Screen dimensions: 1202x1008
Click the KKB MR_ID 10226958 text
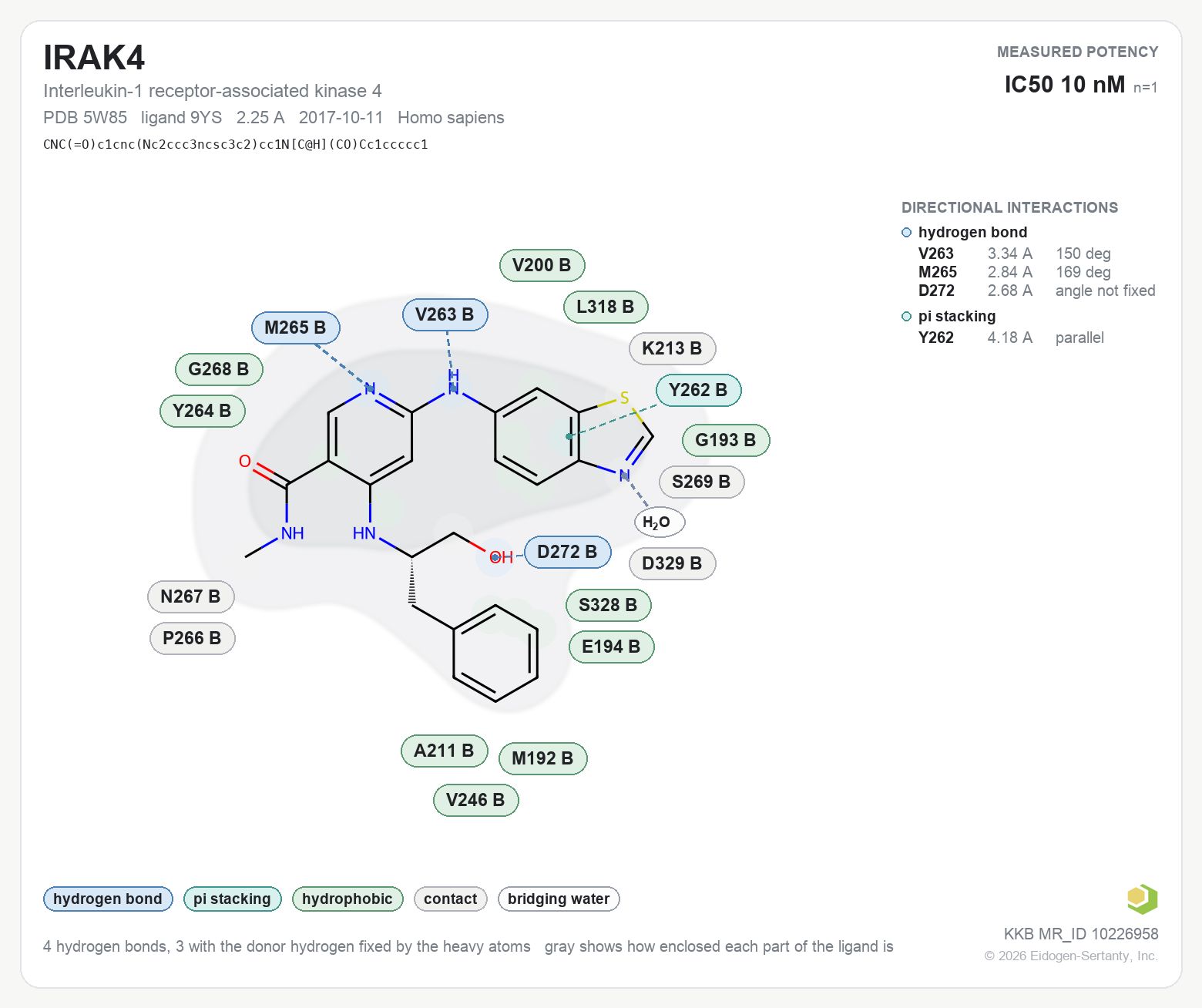tap(1081, 934)
